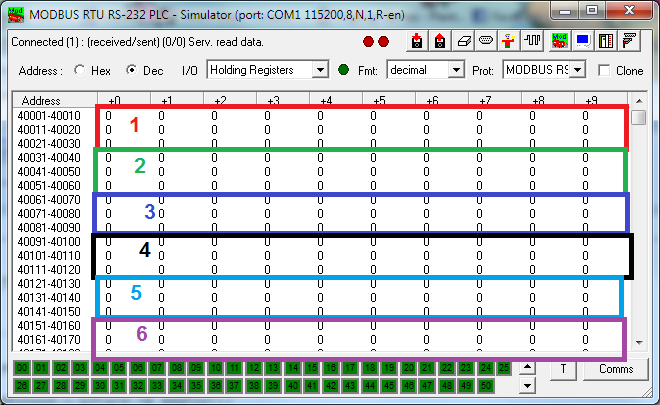Select row 40041-40050 address
The height and width of the screenshot is (405, 660).
(x=49, y=172)
